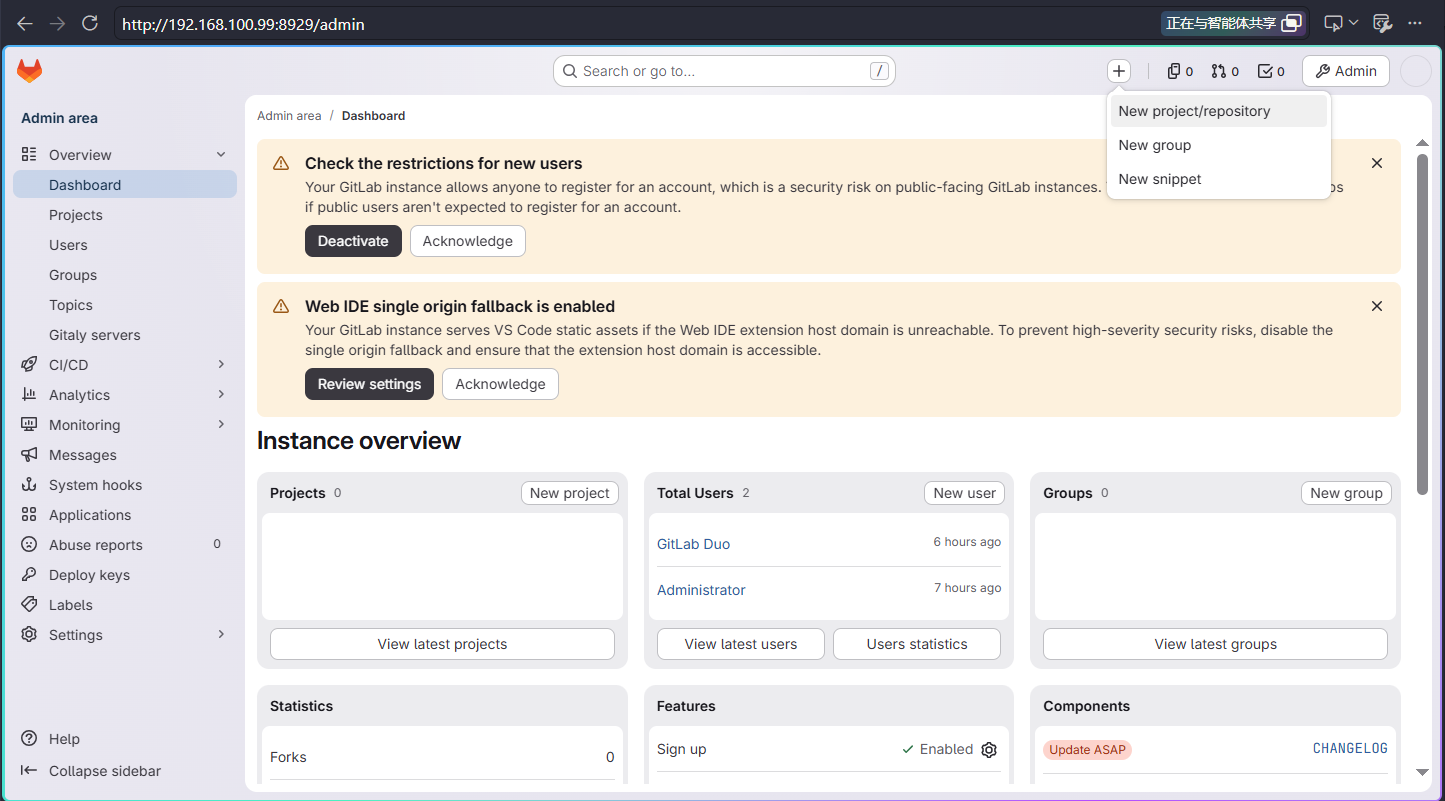Expand the Analytics sidebar section
The height and width of the screenshot is (801, 1445).
pyautogui.click(x=125, y=395)
